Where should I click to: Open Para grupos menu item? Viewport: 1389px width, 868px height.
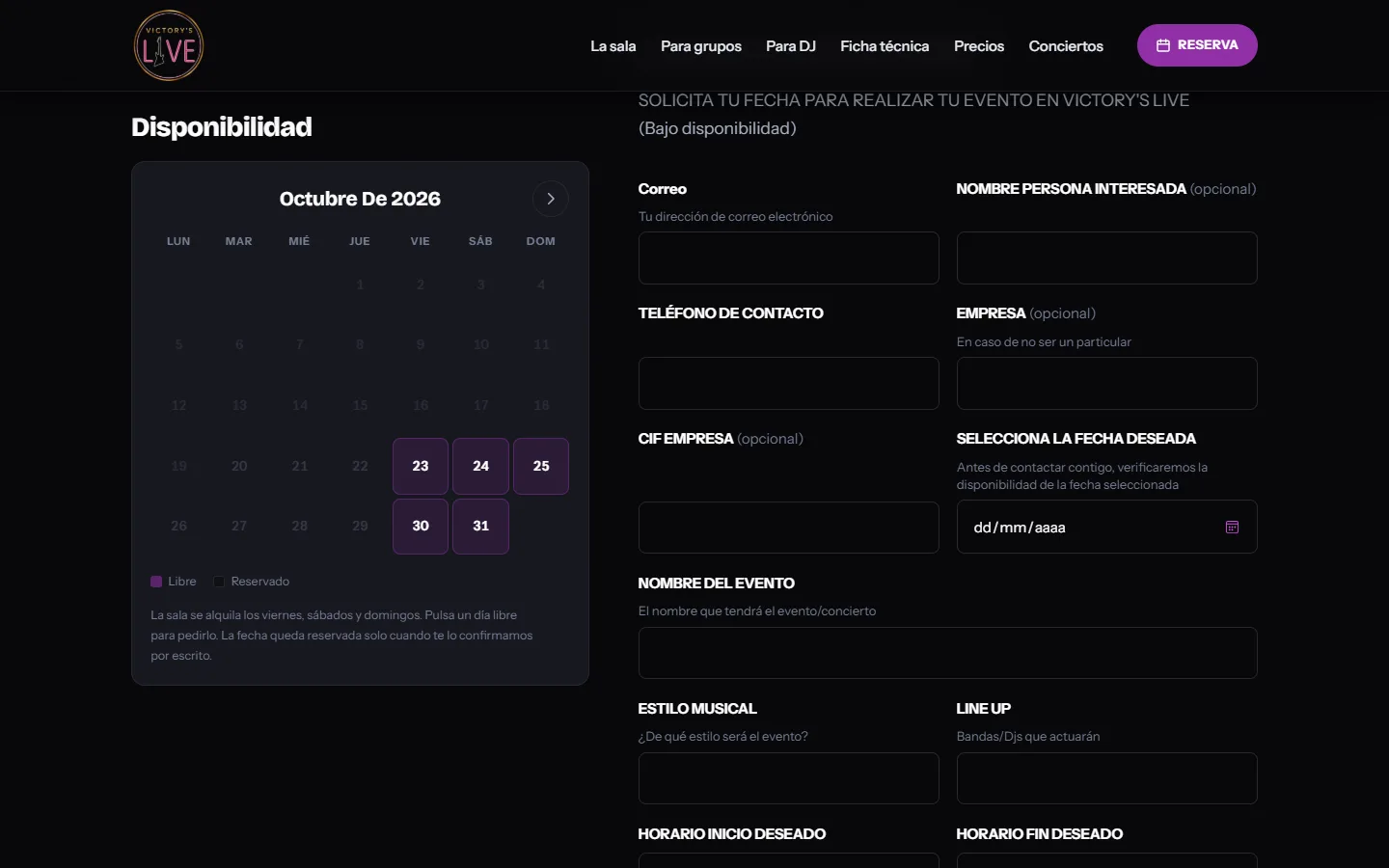click(x=700, y=45)
